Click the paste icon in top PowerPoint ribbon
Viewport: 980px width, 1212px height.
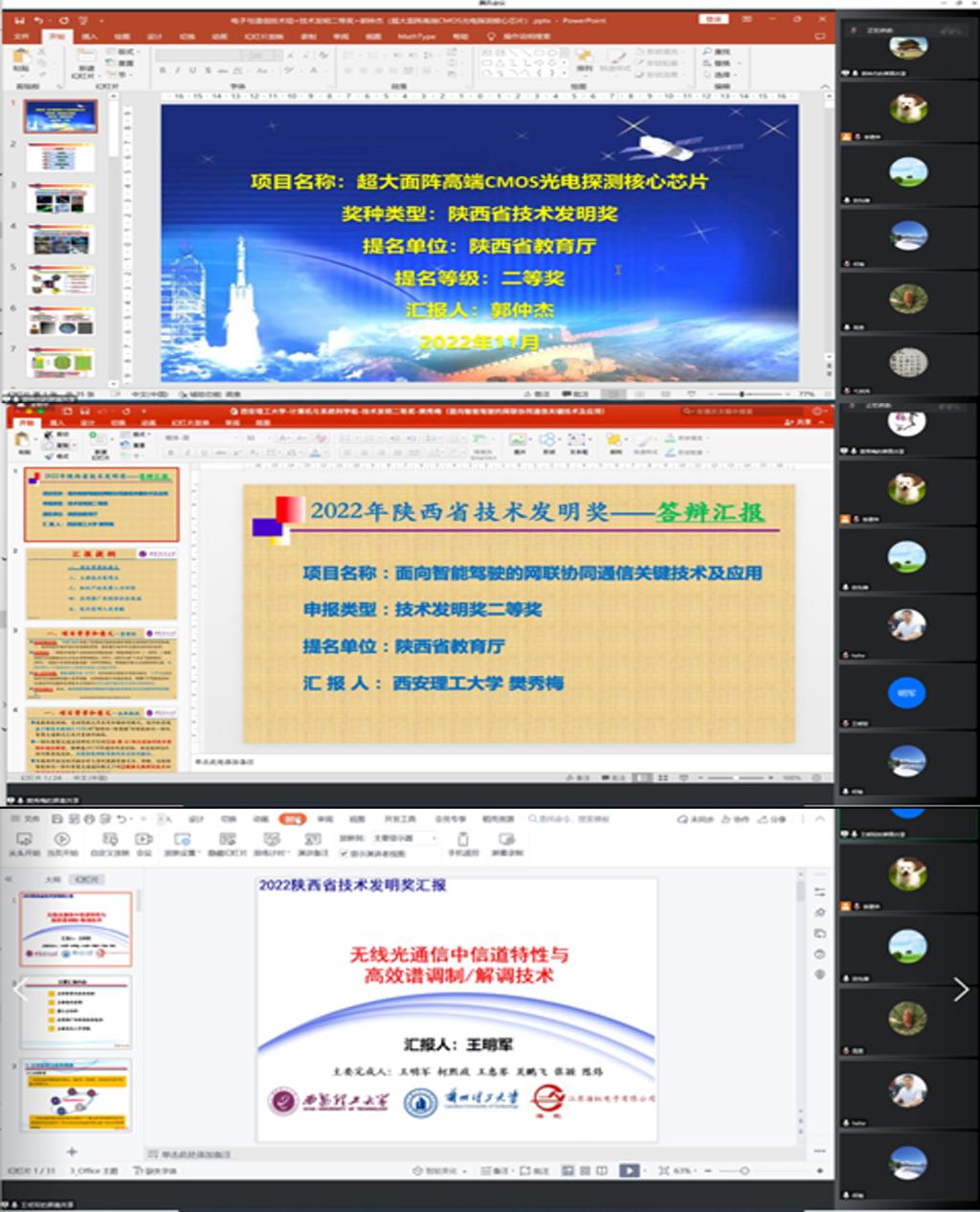[x=21, y=59]
